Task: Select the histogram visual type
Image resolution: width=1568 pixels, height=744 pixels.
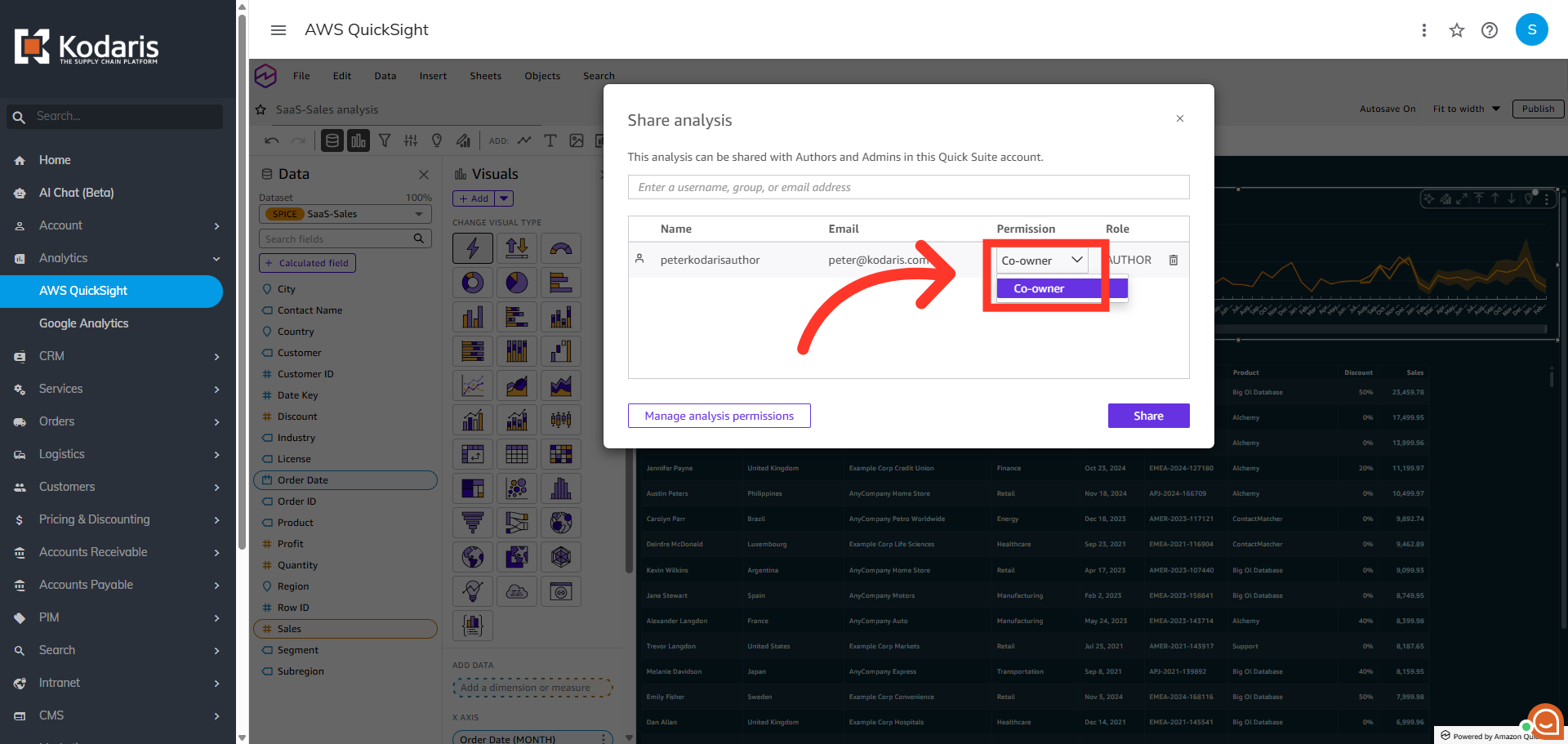Action: tap(561, 488)
